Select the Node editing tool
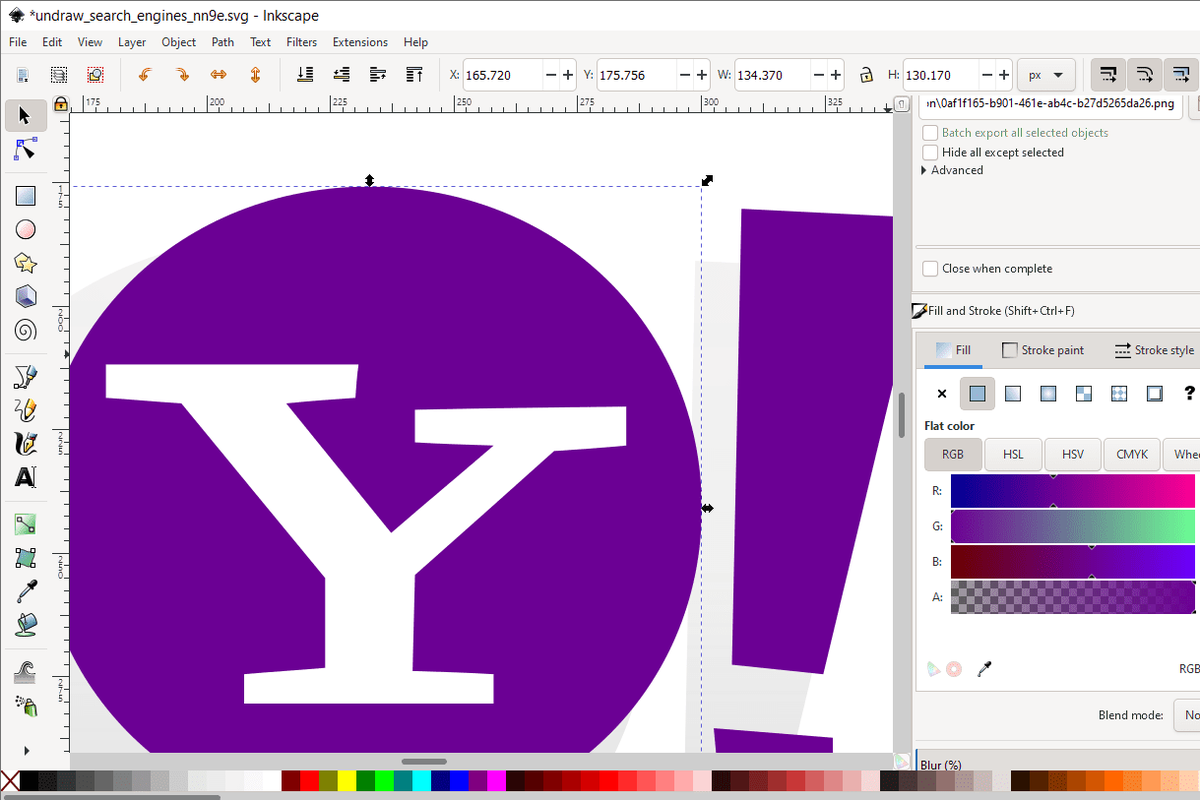 pos(26,149)
